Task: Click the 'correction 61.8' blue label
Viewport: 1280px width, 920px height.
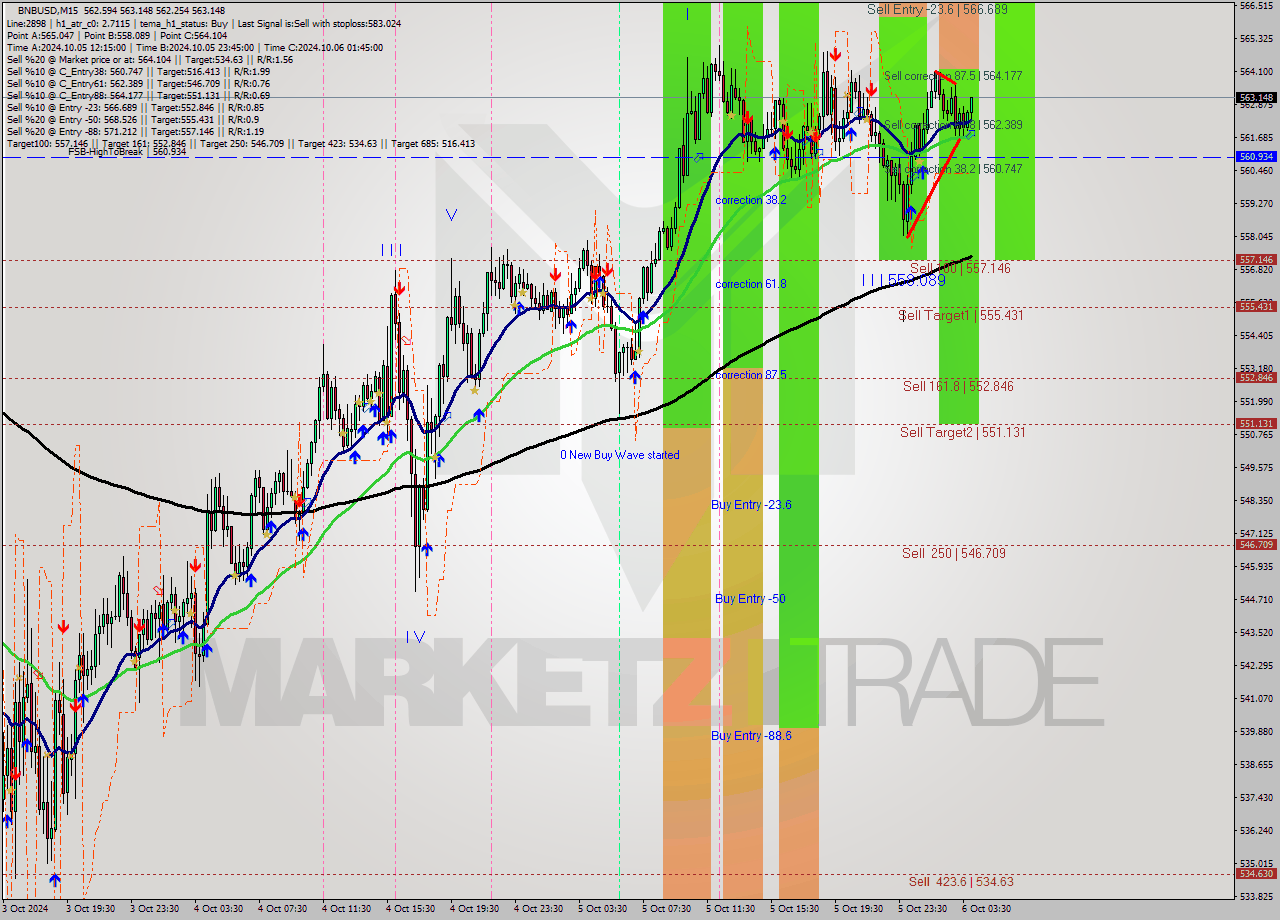Action: [x=751, y=284]
